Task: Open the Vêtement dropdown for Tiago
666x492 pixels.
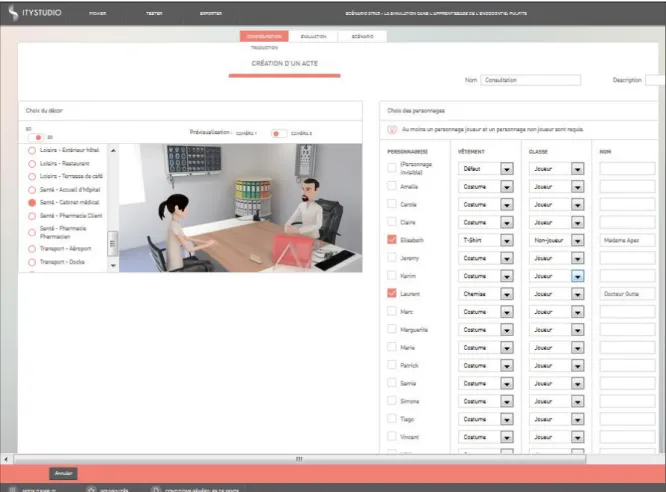Action: (486, 419)
